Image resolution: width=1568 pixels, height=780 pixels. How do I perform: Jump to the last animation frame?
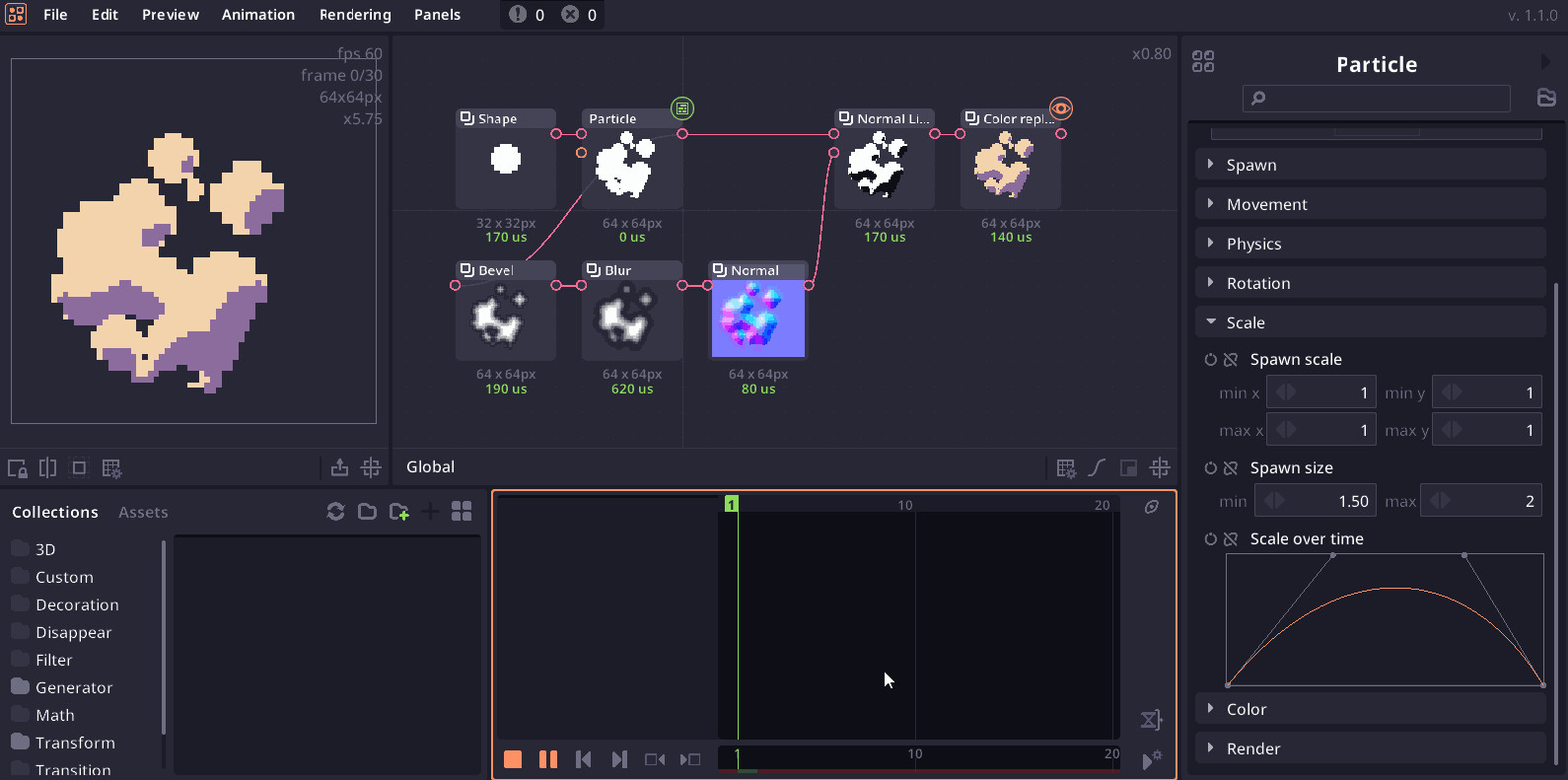[x=619, y=759]
